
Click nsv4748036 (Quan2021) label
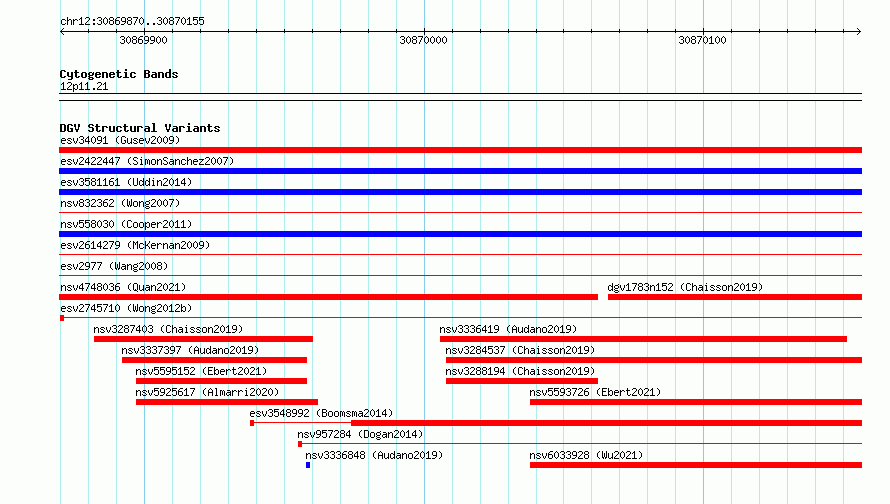[123, 287]
